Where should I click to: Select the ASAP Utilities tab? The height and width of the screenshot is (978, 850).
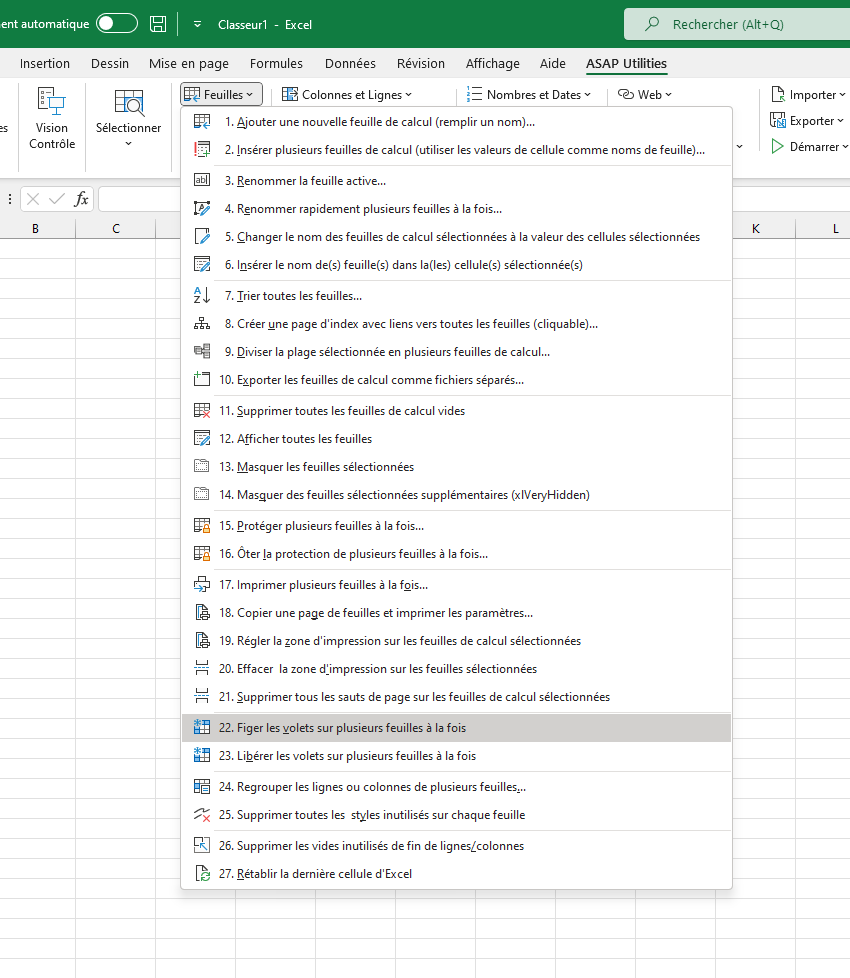626,64
